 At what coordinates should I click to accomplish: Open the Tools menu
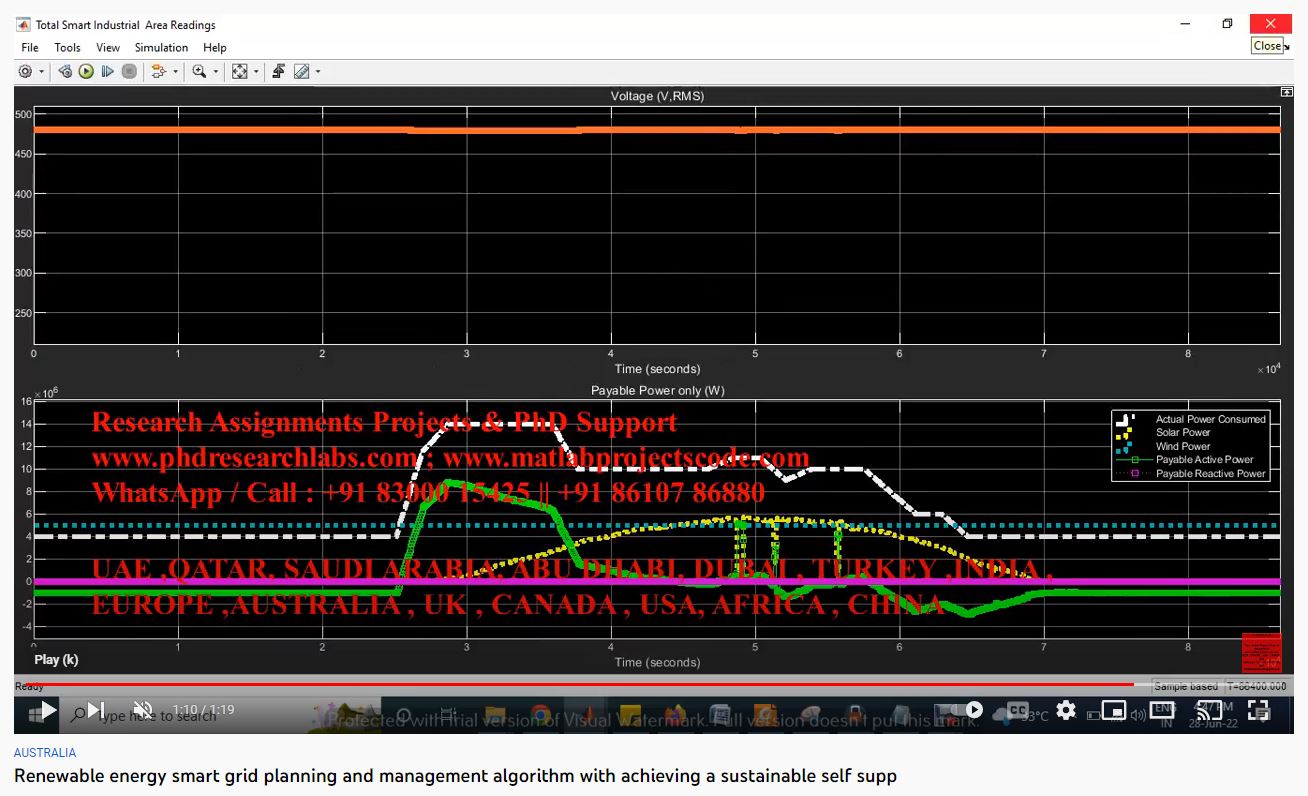(67, 47)
